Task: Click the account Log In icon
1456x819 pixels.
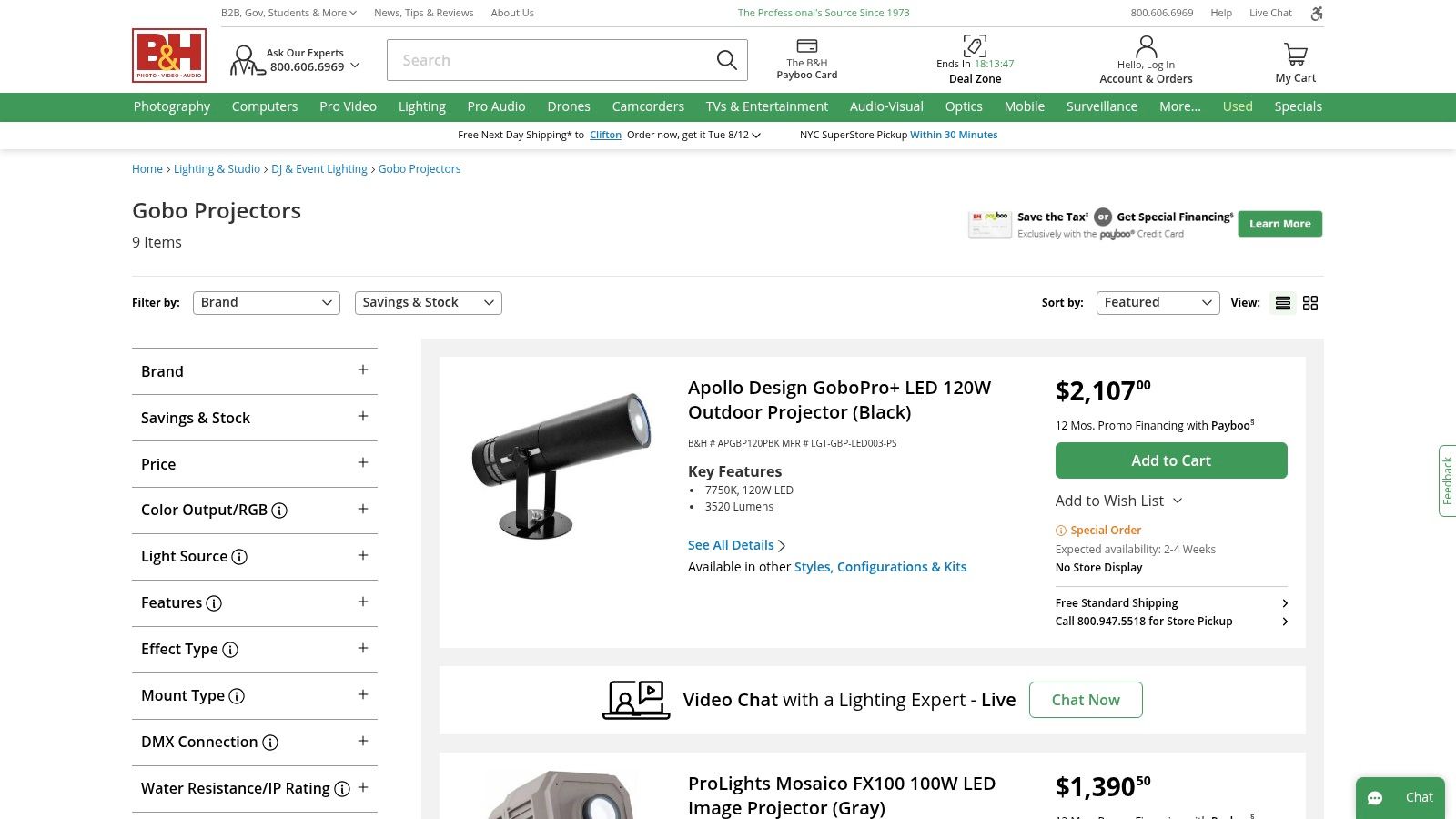Action: 1146,46
